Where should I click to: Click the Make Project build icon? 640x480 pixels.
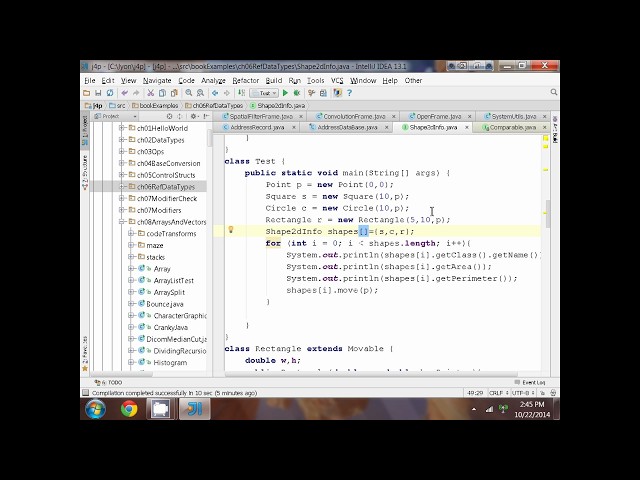coord(242,93)
